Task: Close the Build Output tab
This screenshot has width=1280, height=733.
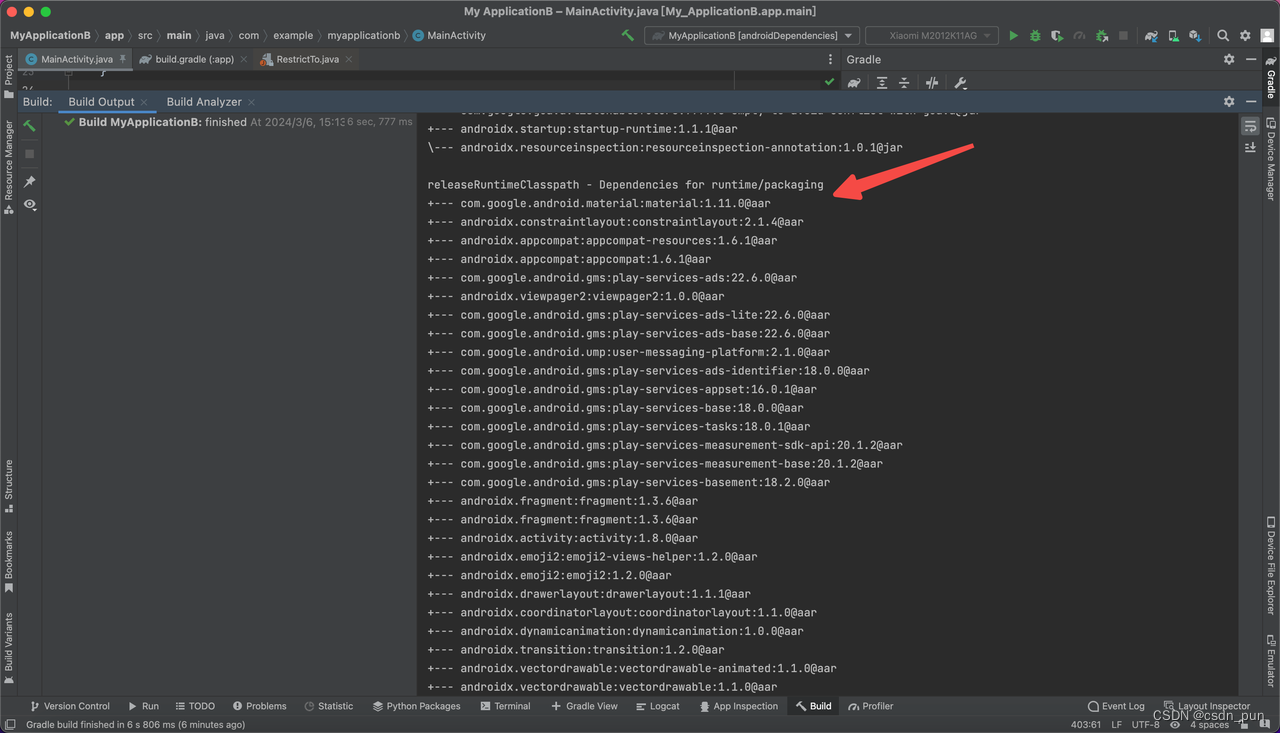Action: [x=145, y=102]
